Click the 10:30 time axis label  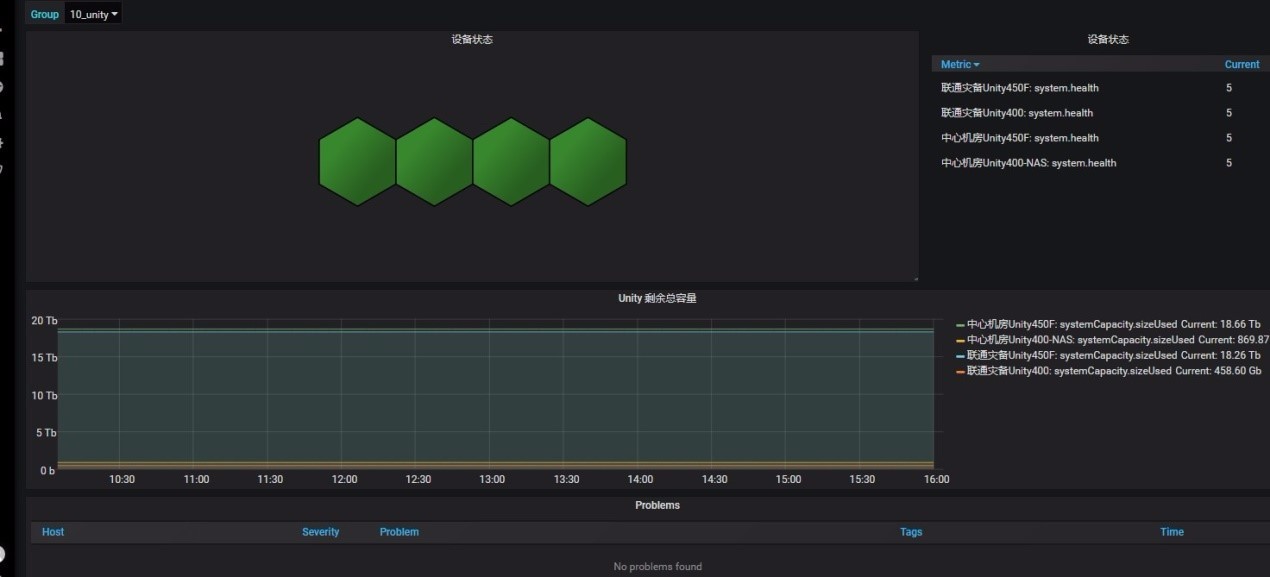pyautogui.click(x=122, y=479)
